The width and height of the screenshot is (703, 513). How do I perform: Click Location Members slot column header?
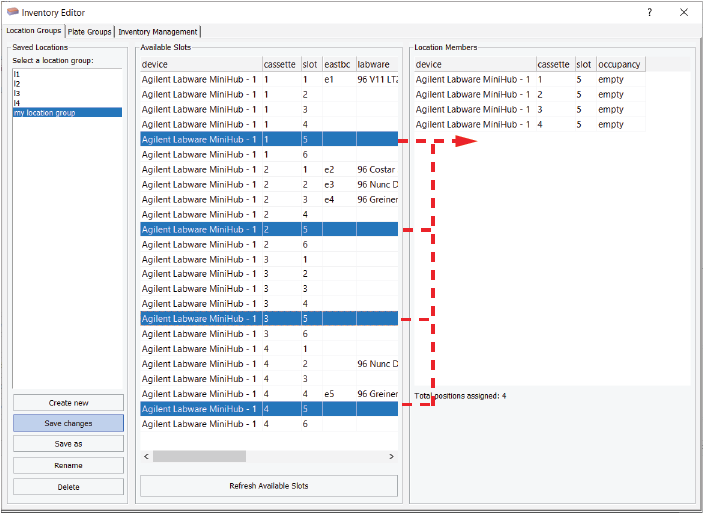tap(586, 64)
